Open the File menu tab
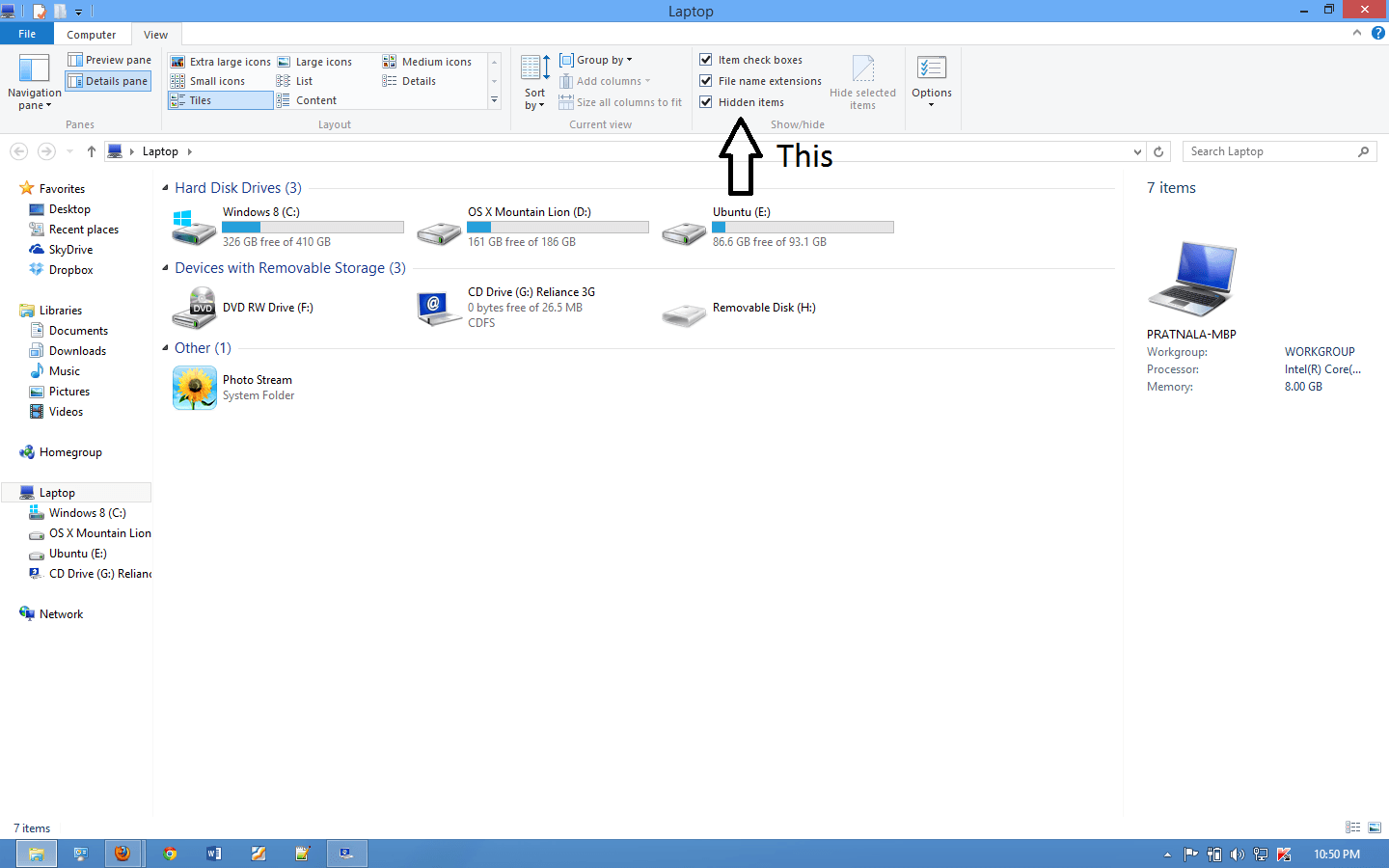This screenshot has height=868, width=1389. 27,34
